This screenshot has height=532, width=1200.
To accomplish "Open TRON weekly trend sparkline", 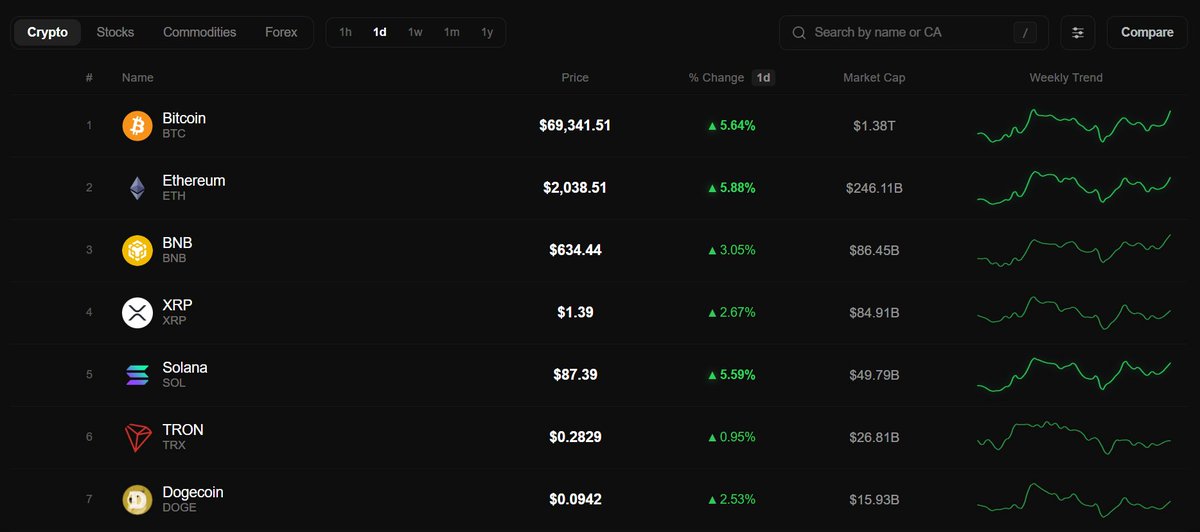I will coord(1074,437).
